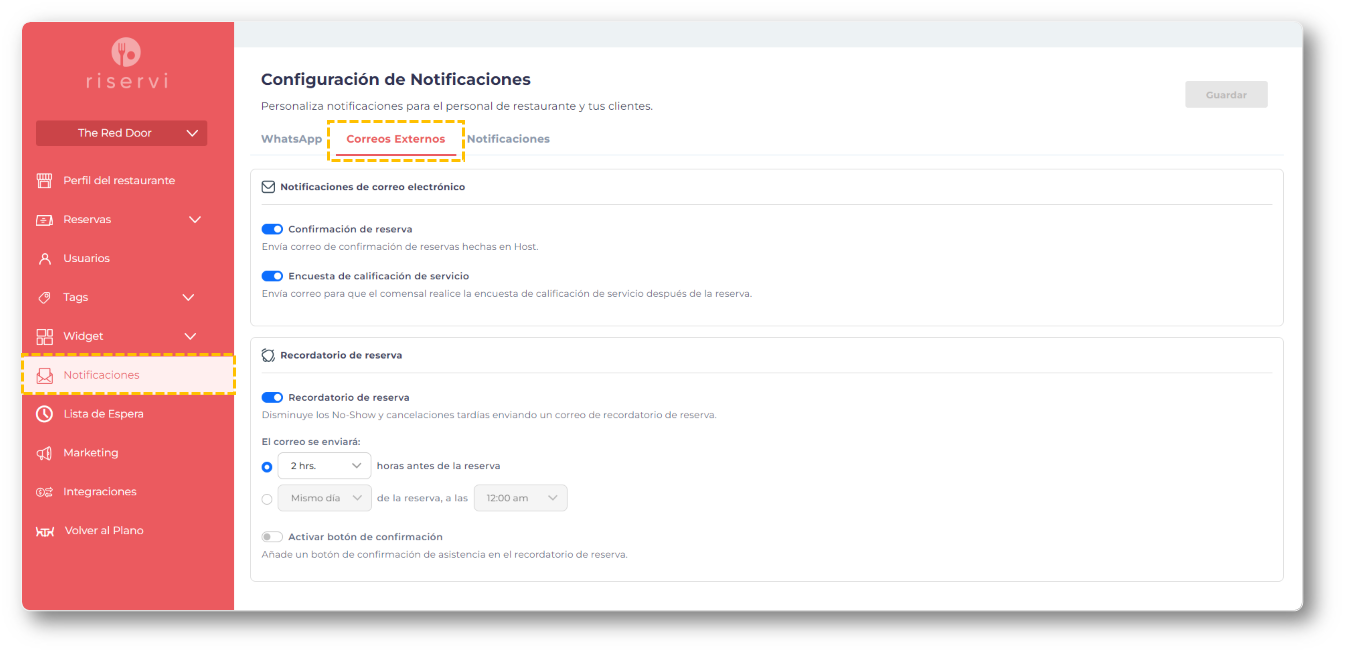
Task: Switch to the Correos Externos tab
Action: pos(396,139)
